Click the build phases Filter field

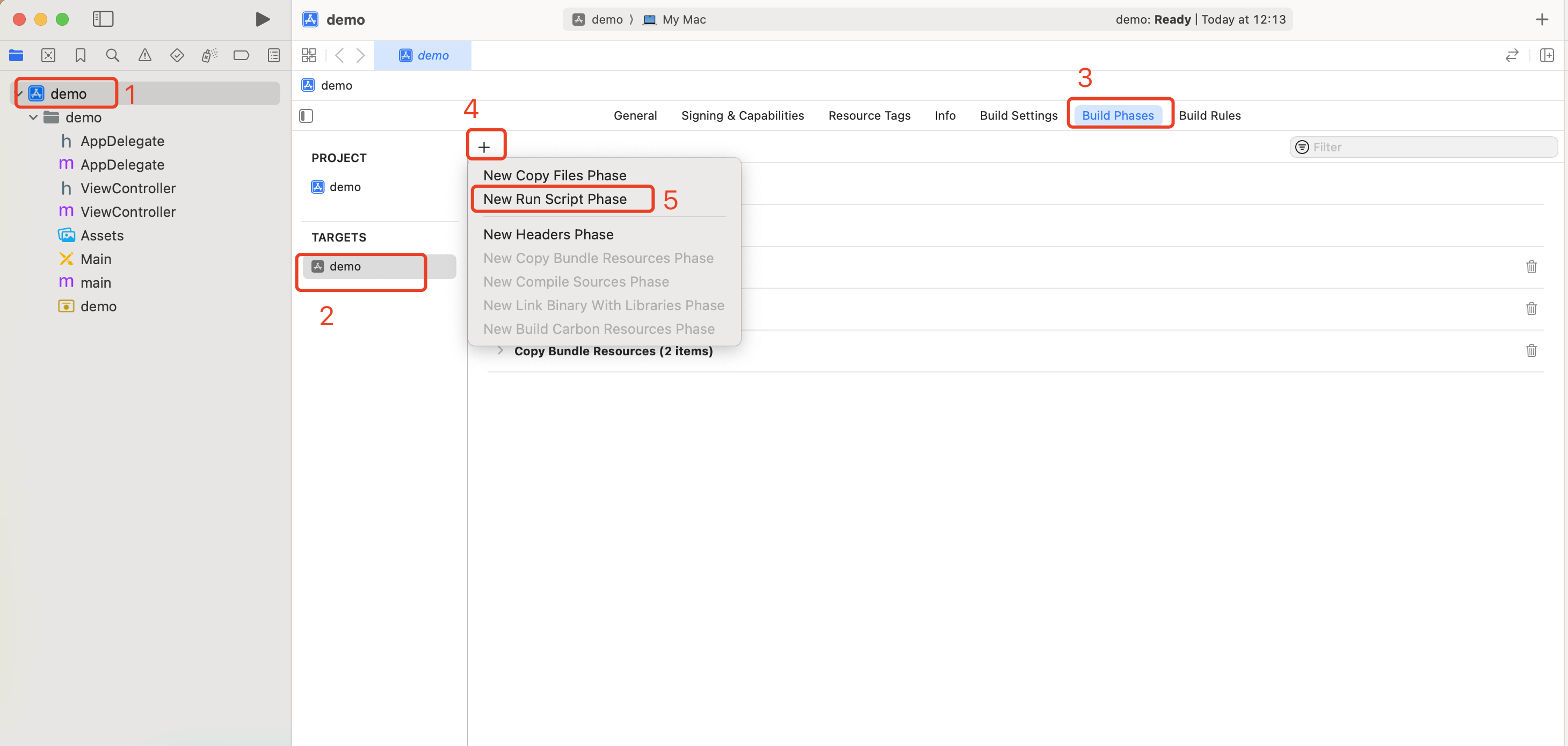tap(1424, 147)
